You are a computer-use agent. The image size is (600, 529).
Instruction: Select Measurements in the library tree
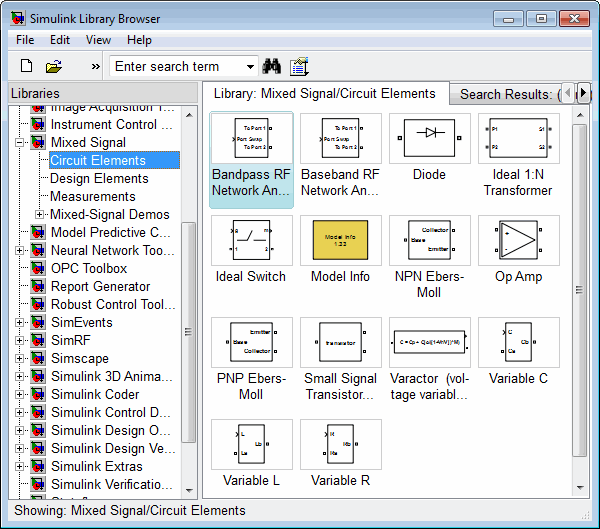click(x=93, y=197)
